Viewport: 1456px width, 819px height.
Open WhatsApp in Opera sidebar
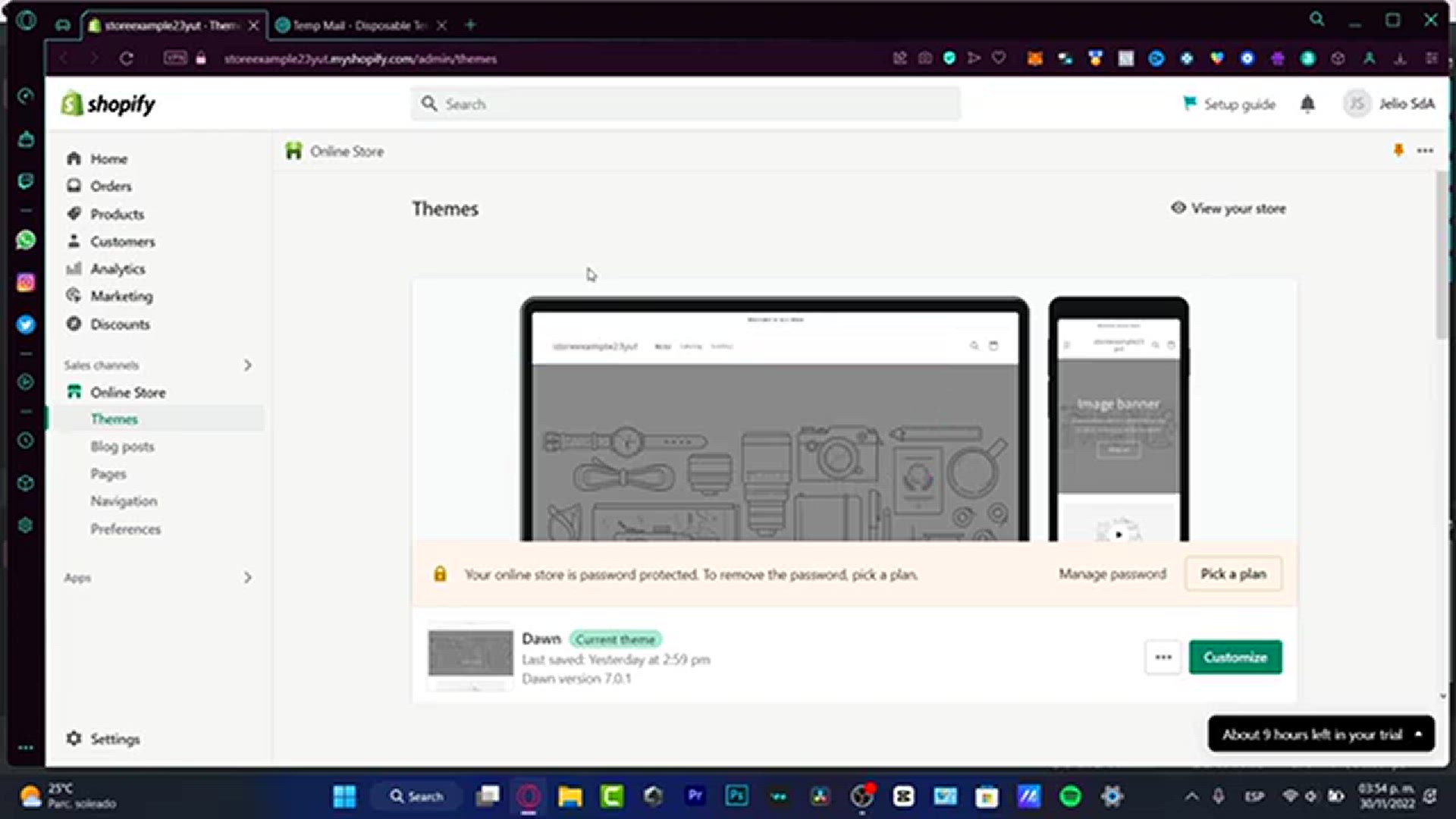[26, 240]
